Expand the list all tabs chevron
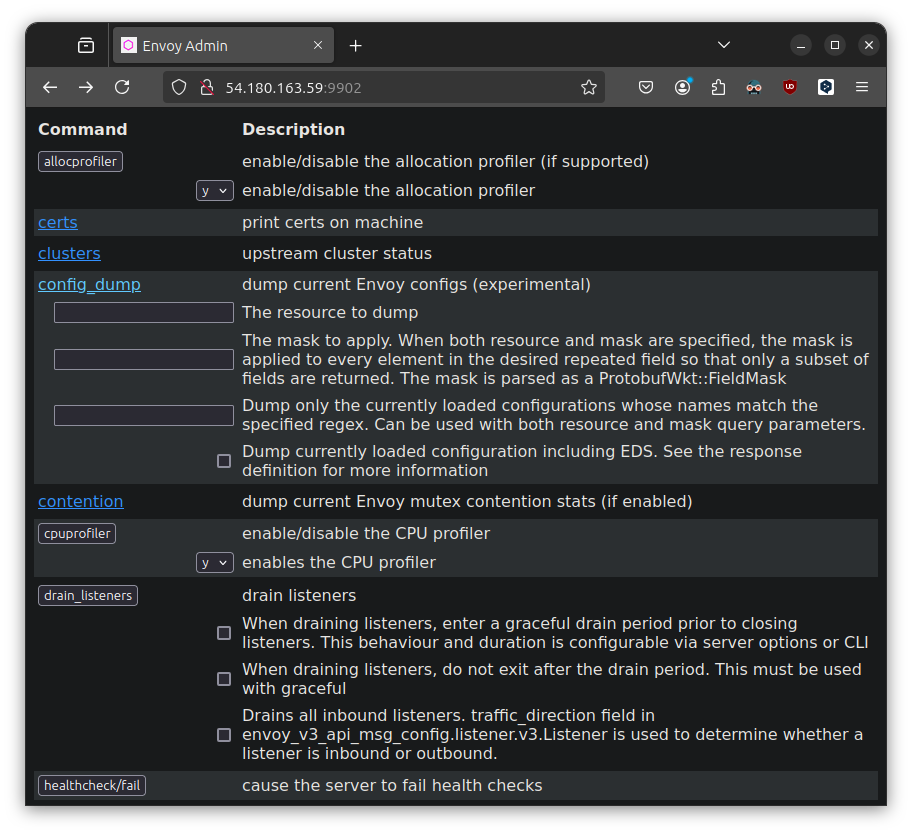This screenshot has height=834, width=912. 724,45
